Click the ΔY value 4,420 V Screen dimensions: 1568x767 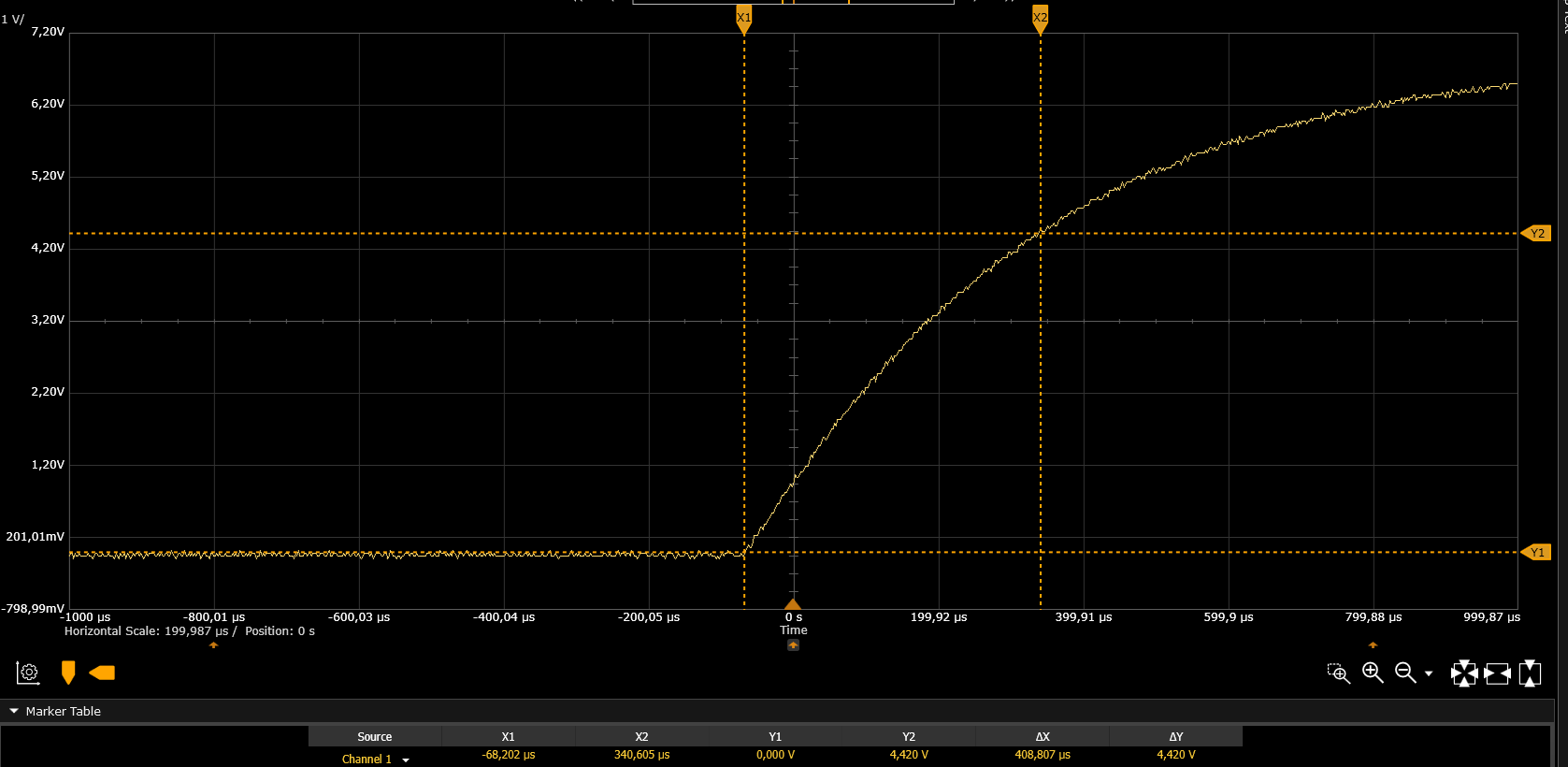coord(1176,755)
